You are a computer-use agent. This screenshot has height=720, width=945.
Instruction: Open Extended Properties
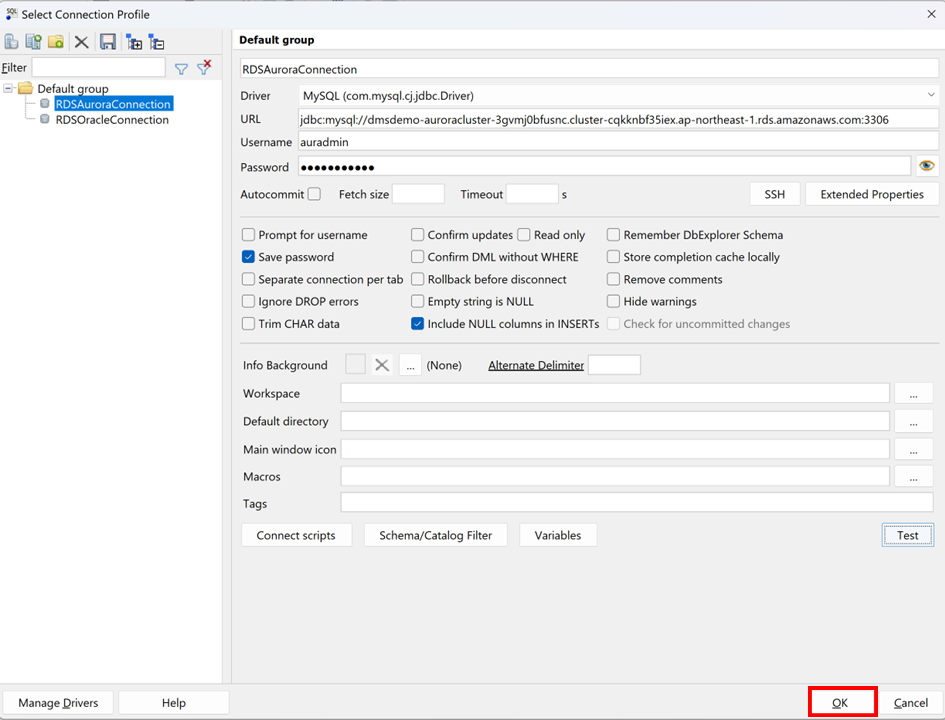[871, 194]
